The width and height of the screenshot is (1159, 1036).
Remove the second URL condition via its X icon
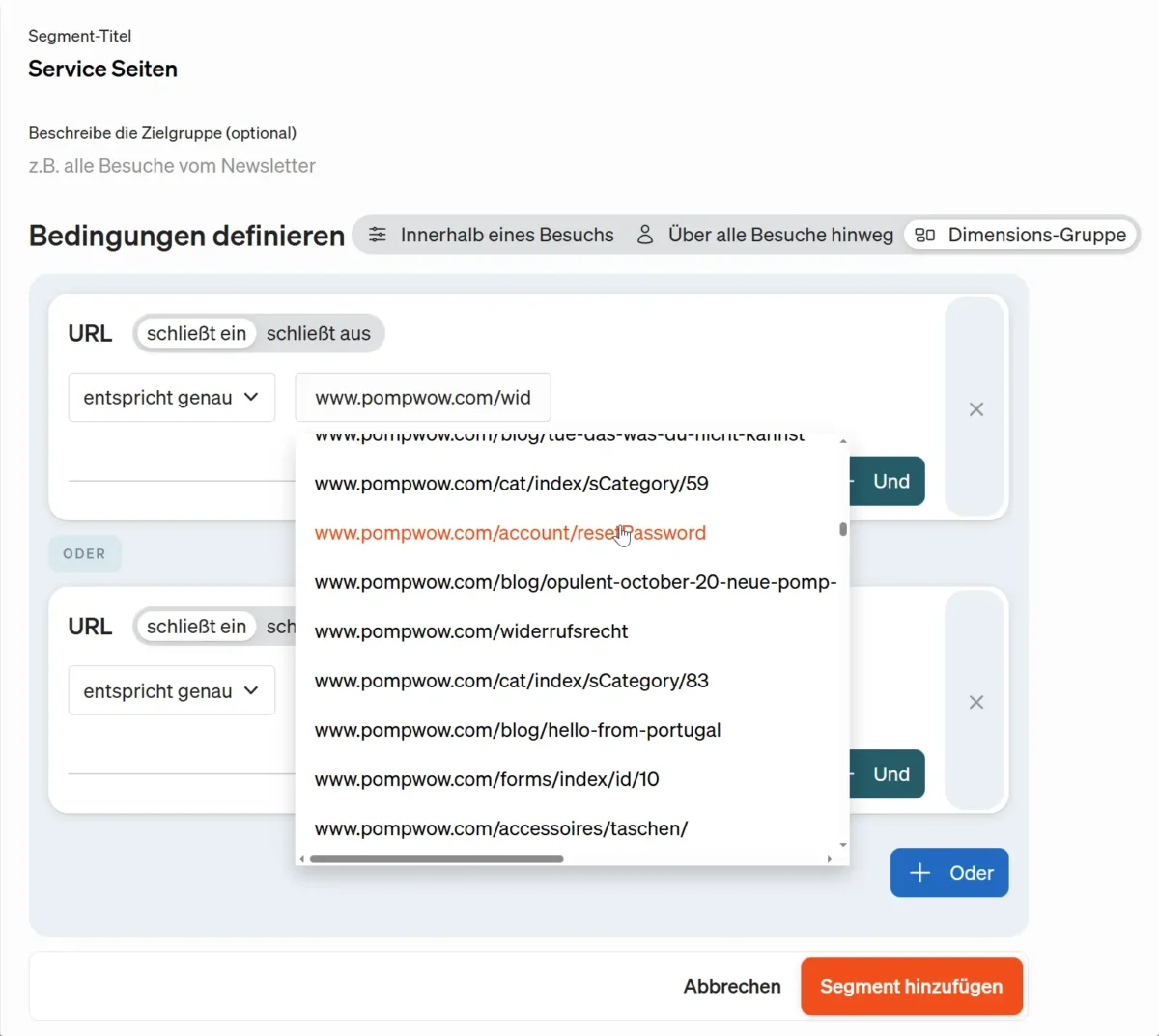tap(975, 702)
